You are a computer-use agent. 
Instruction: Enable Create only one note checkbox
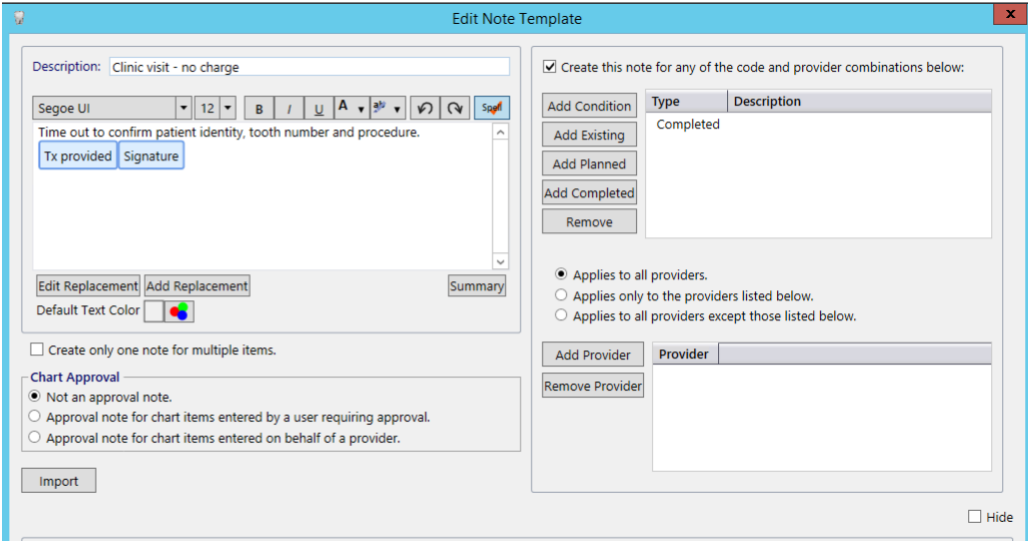pos(37,350)
